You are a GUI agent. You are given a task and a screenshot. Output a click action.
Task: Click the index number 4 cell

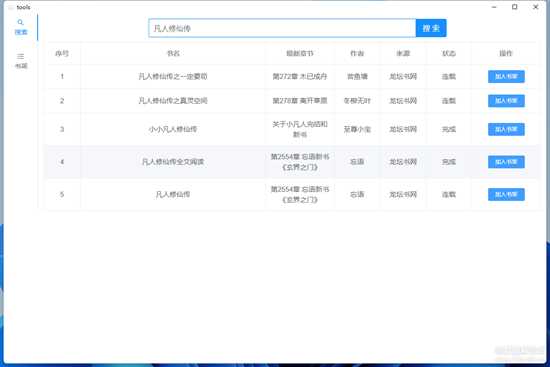(x=62, y=162)
